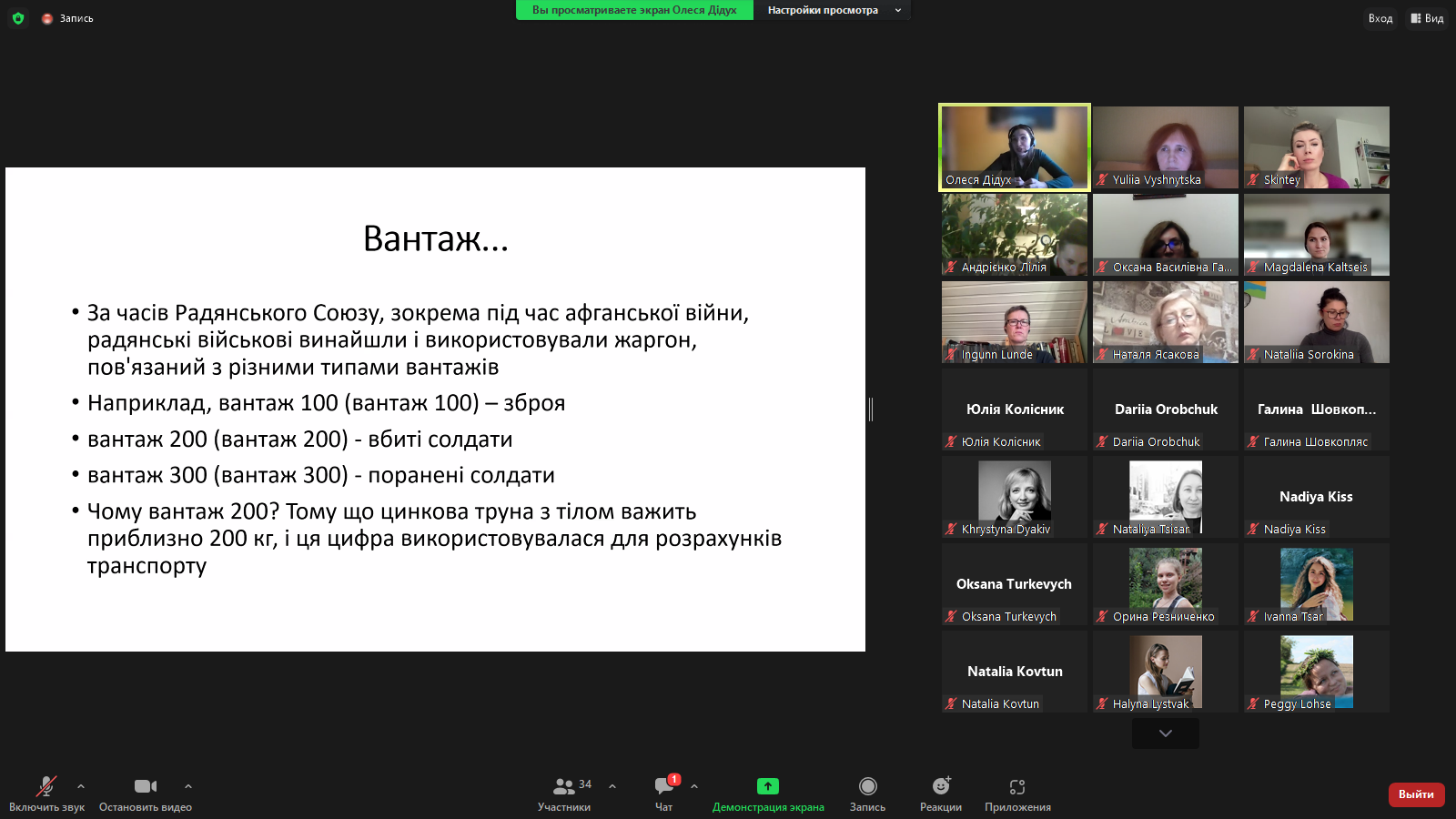Open Настройки просмотра view options dropdown
Viewport: 1456px width, 819px height.
pos(833,10)
